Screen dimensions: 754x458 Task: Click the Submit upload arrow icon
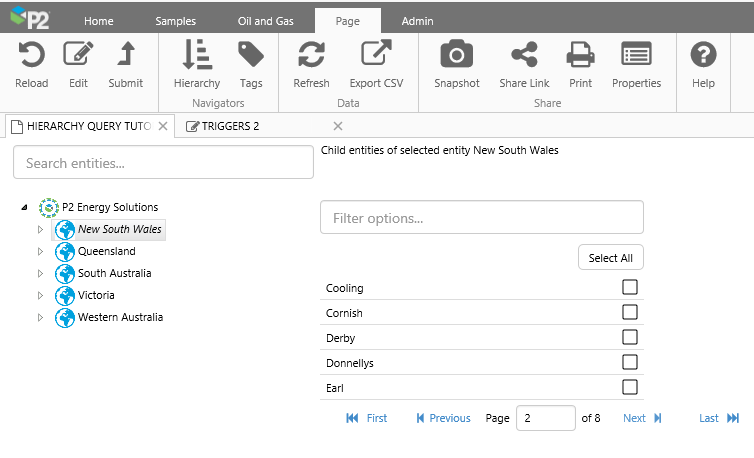126,56
